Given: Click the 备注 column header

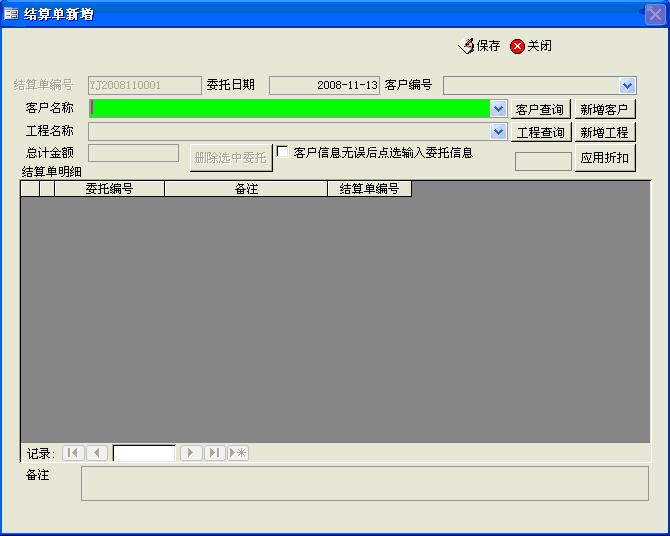Looking at the screenshot, I should [246, 188].
